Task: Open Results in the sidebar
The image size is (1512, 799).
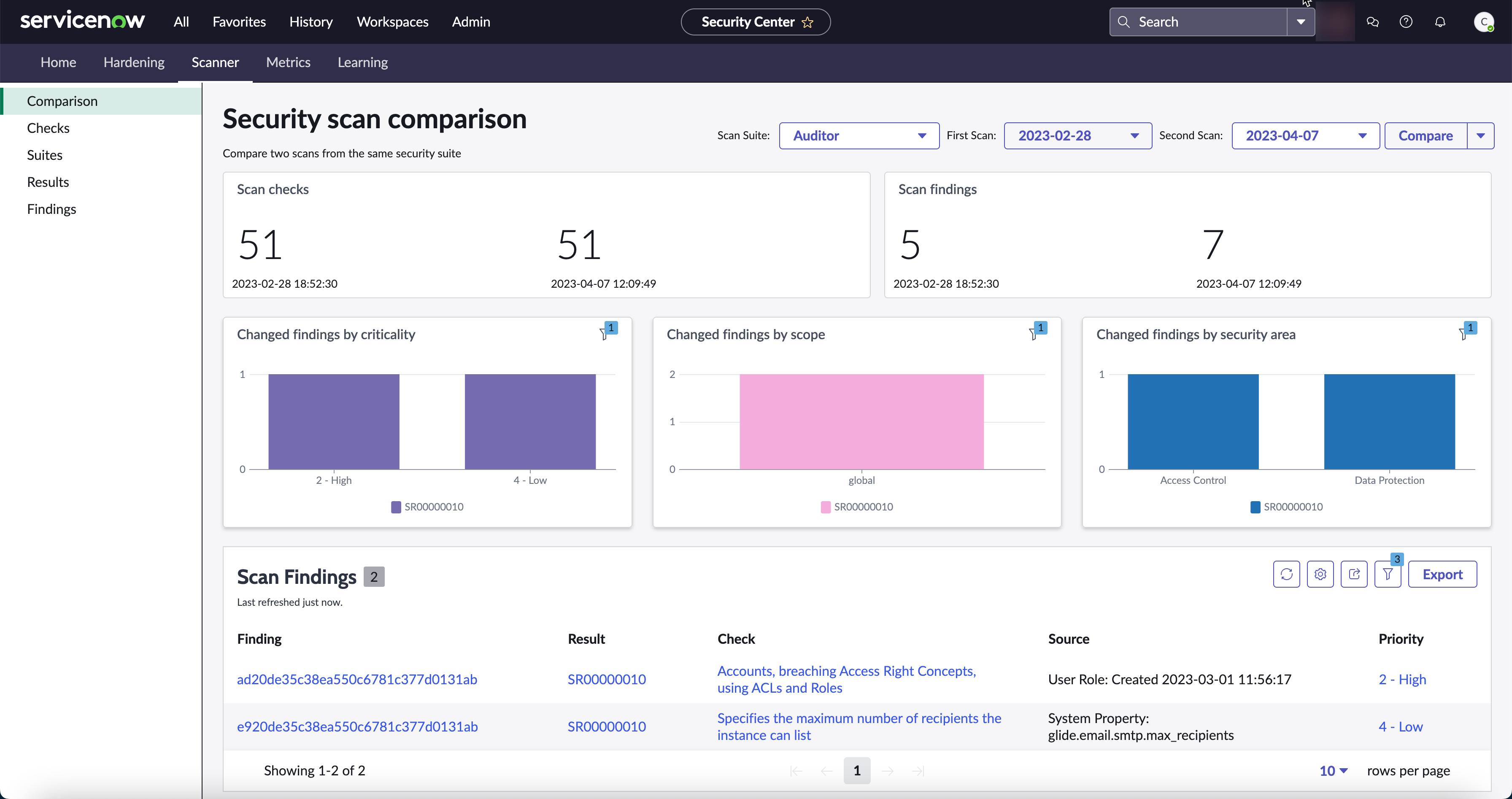Action: (101, 182)
